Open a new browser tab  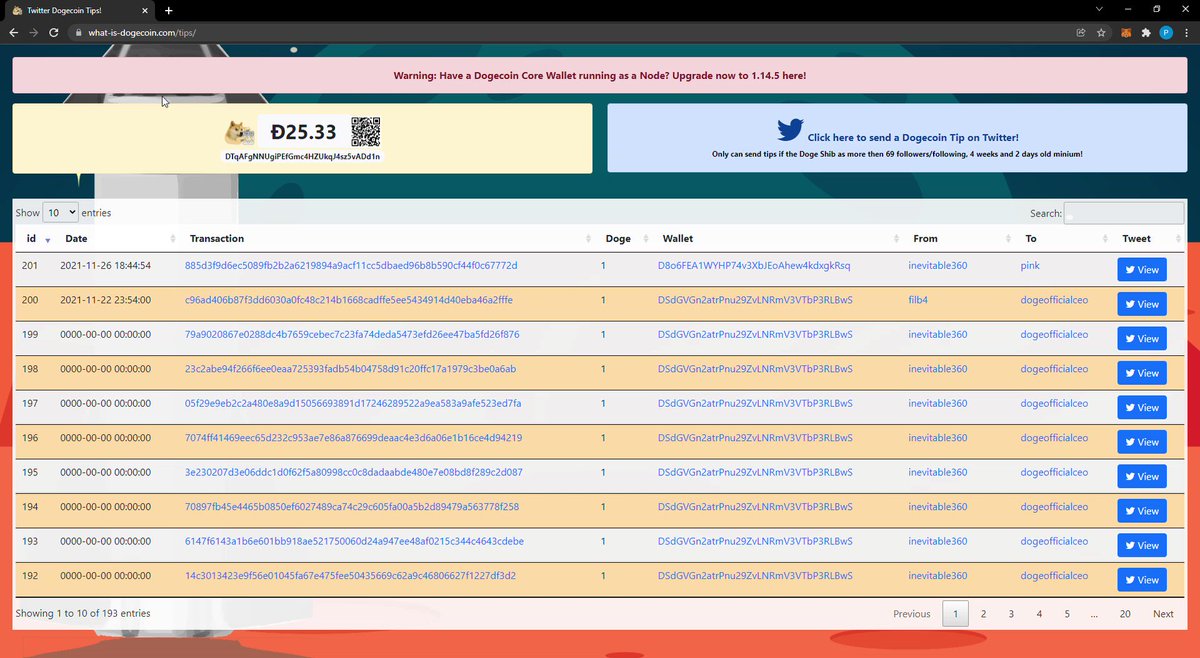tap(169, 10)
